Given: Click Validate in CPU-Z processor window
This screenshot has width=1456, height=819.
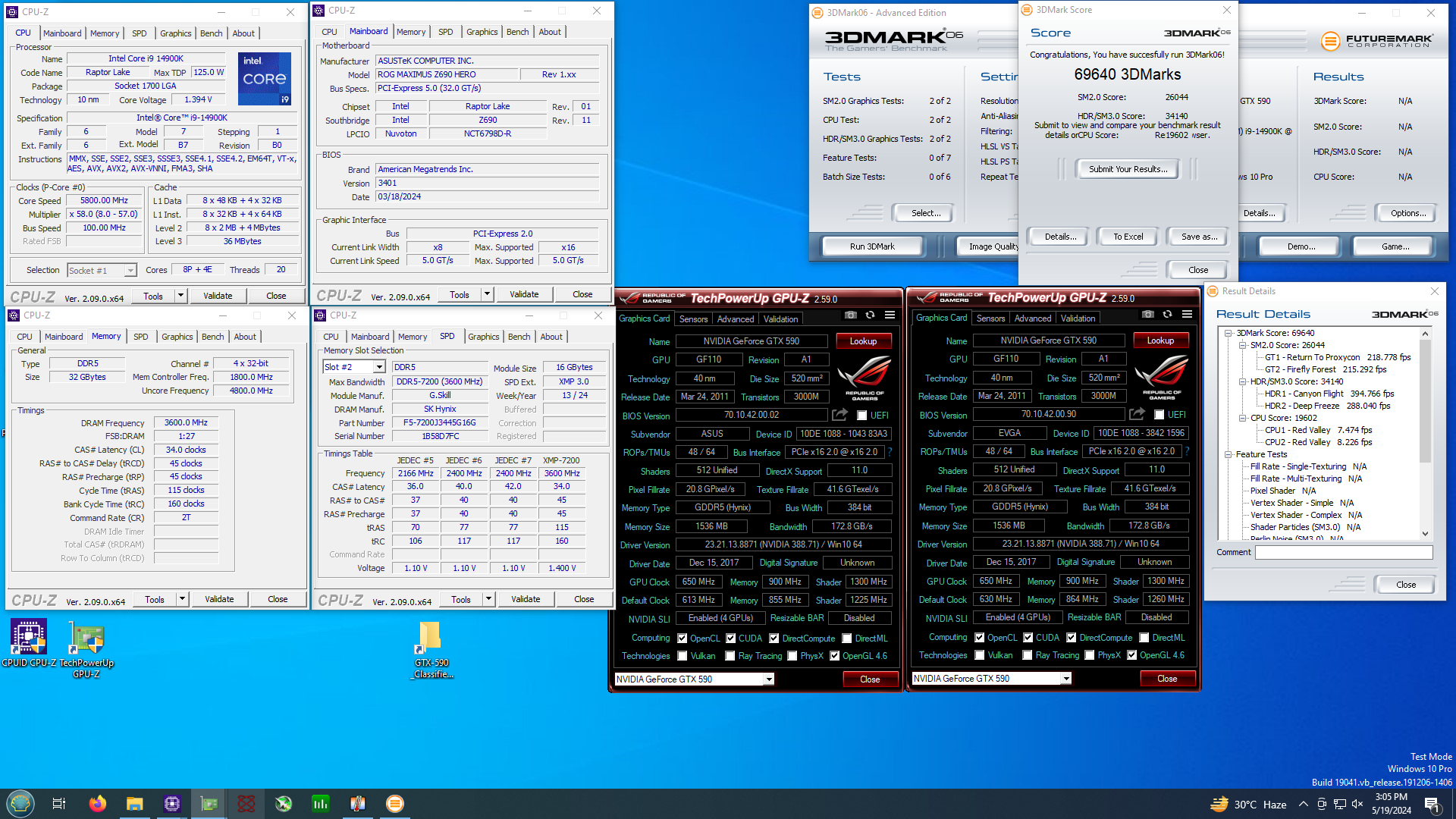Looking at the screenshot, I should click(218, 296).
